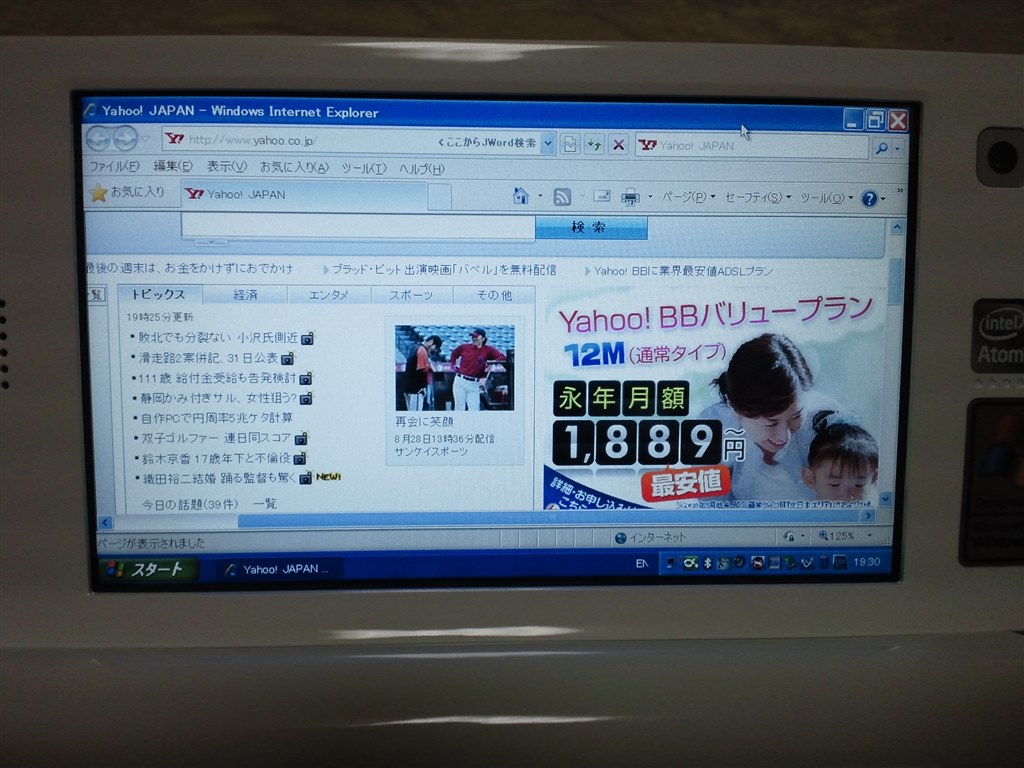
Task: Click the vertical scrollbar down arrow
Action: point(885,499)
